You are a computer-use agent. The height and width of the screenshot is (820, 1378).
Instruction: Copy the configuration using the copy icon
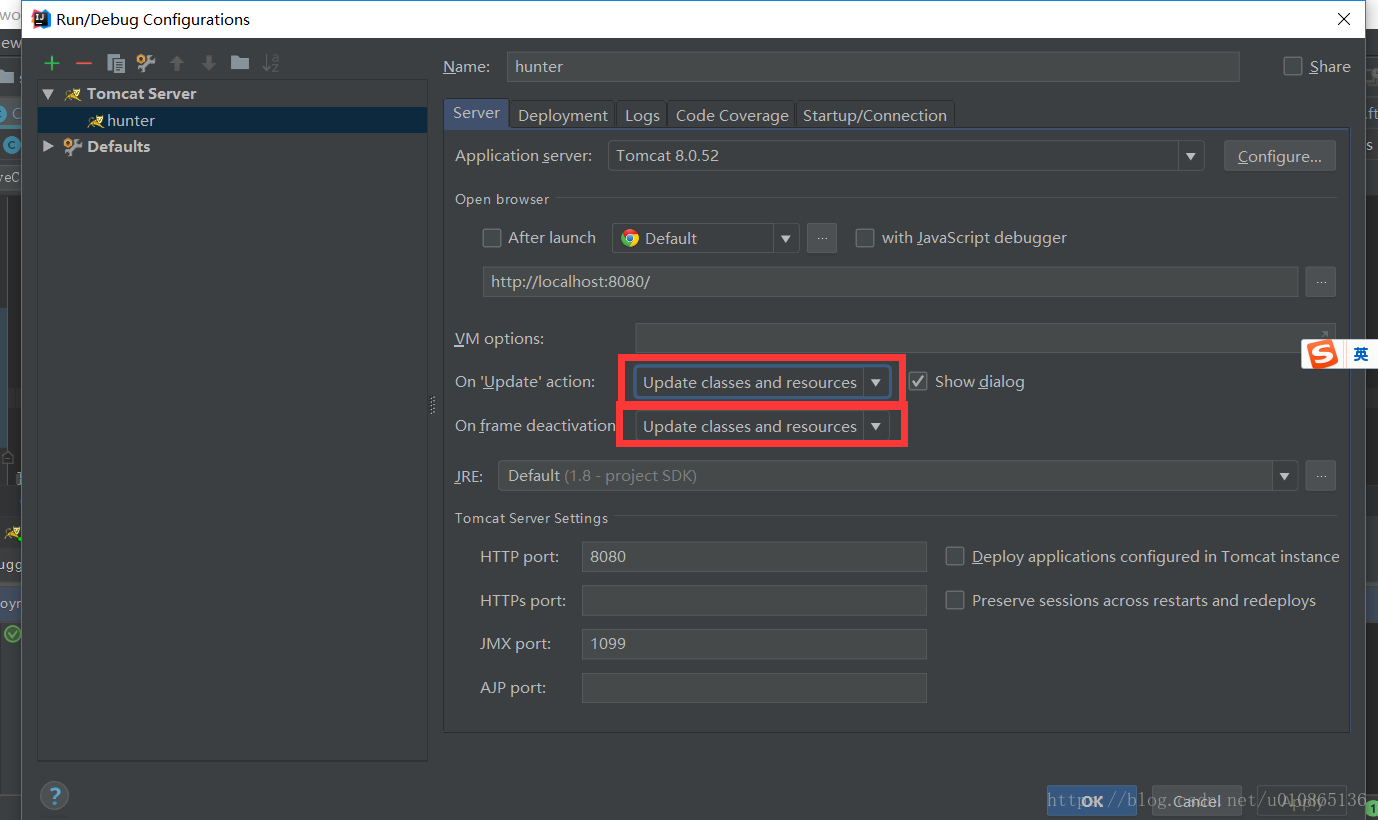115,63
